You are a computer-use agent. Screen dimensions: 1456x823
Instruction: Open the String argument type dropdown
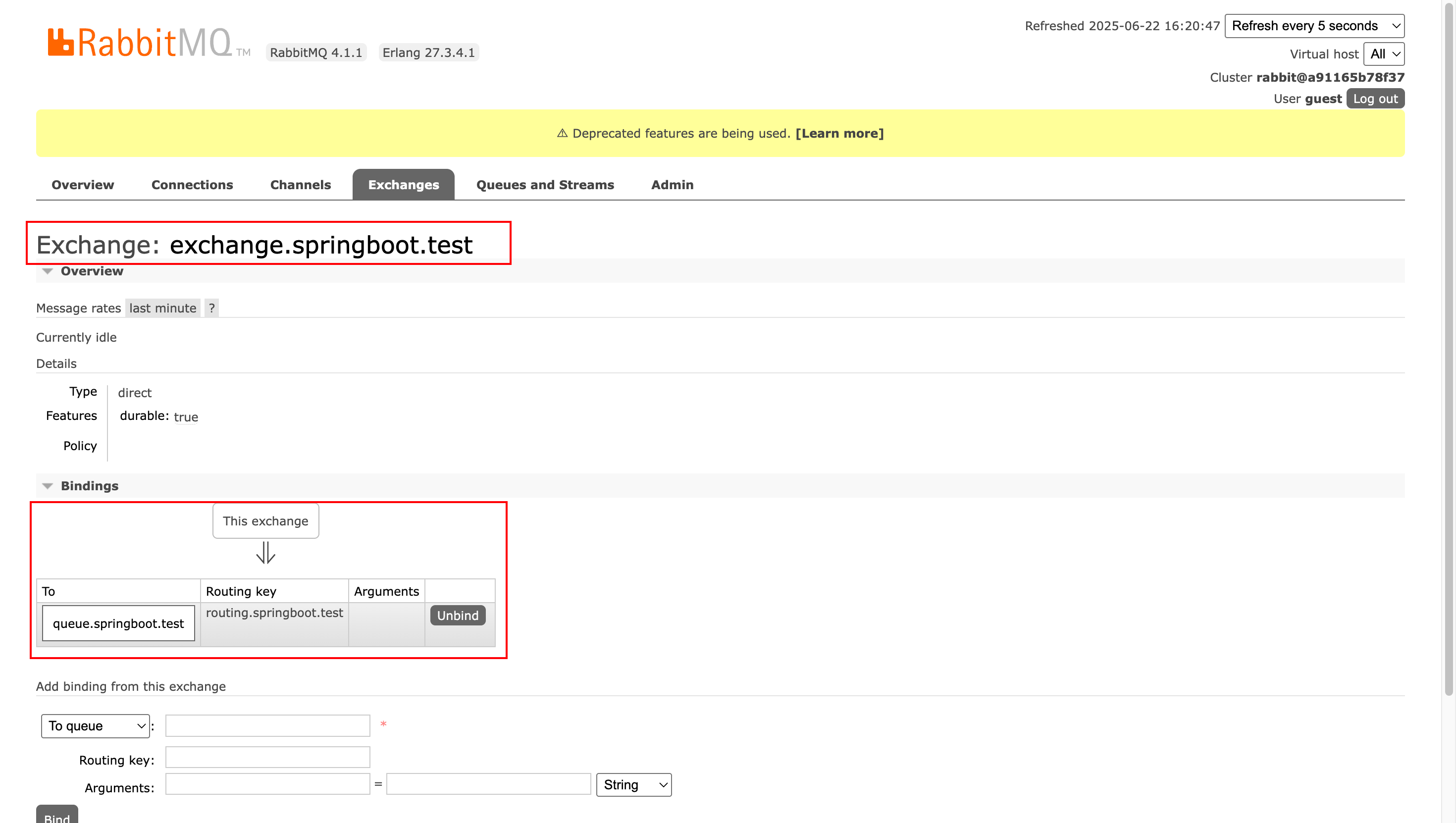tap(634, 784)
